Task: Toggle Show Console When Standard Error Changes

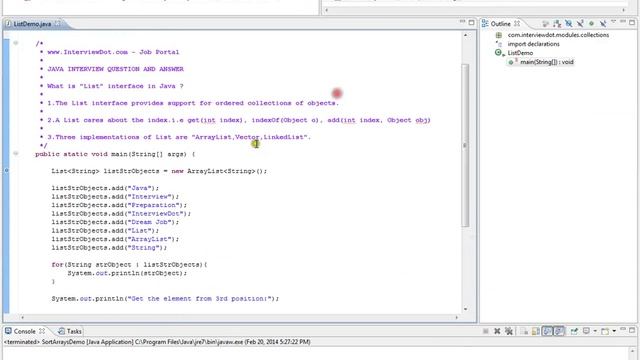Action: [x=559, y=331]
